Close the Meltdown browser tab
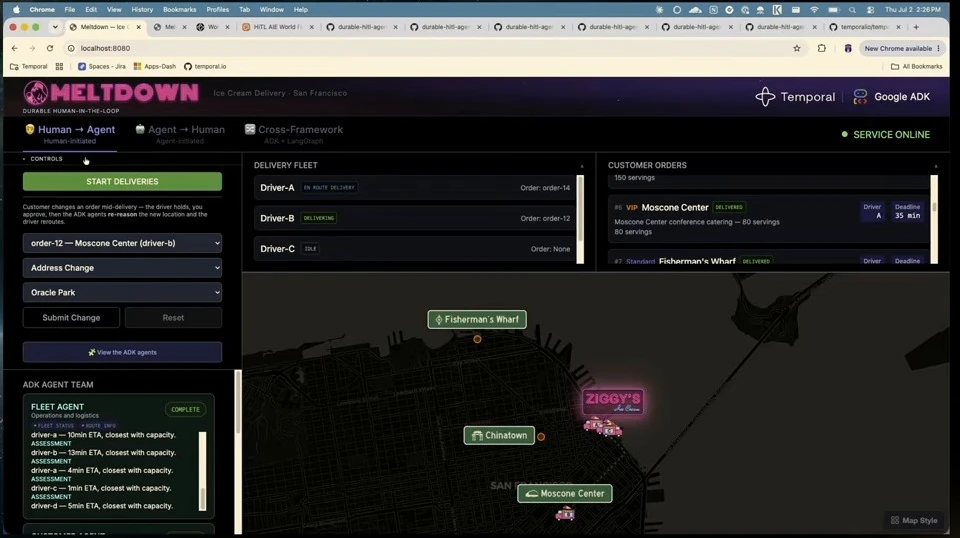Image resolution: width=960 pixels, height=538 pixels. point(138,27)
